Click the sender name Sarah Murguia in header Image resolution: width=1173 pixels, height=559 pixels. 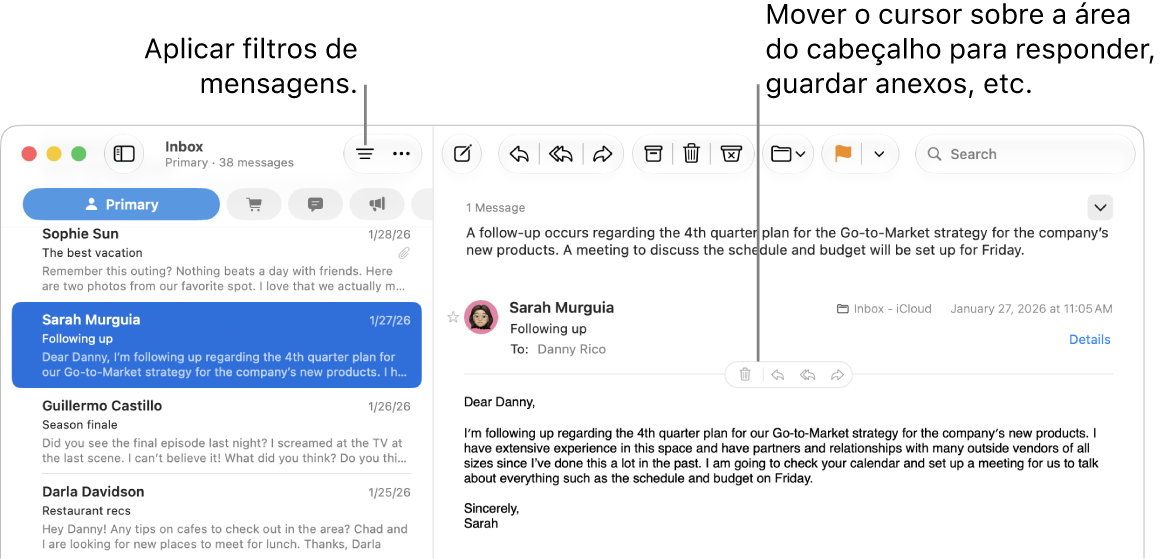tap(562, 308)
